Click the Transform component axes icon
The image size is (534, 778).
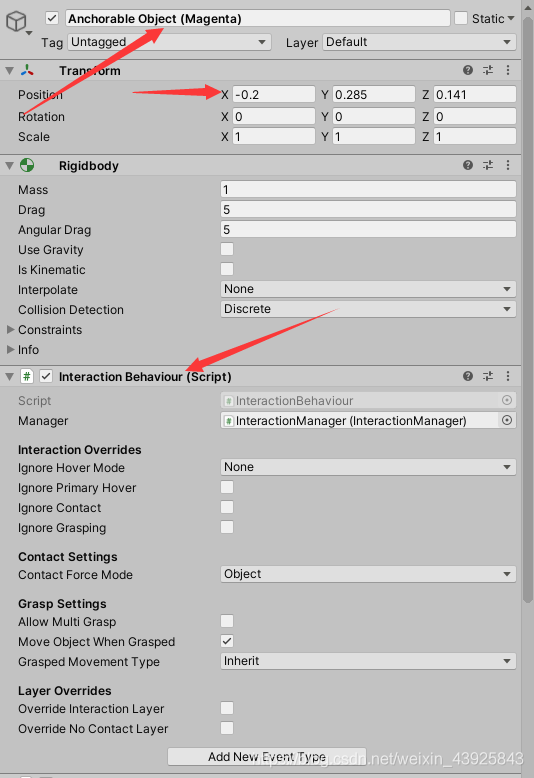pos(27,70)
